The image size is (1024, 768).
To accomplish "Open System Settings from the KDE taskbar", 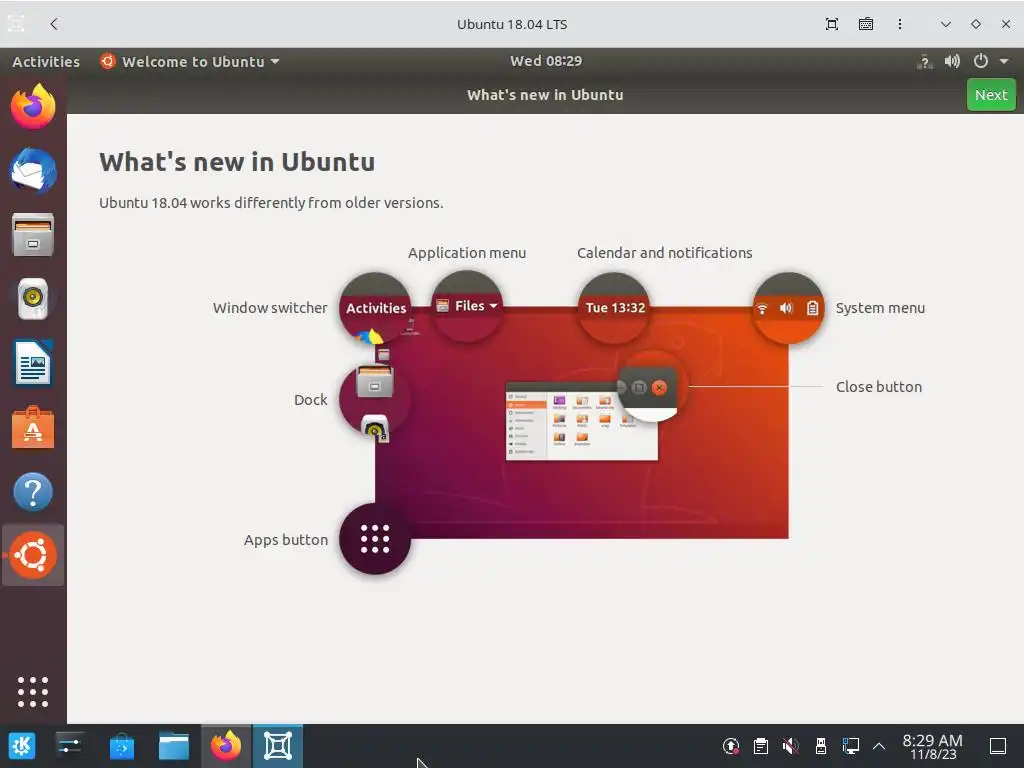I will pos(69,746).
